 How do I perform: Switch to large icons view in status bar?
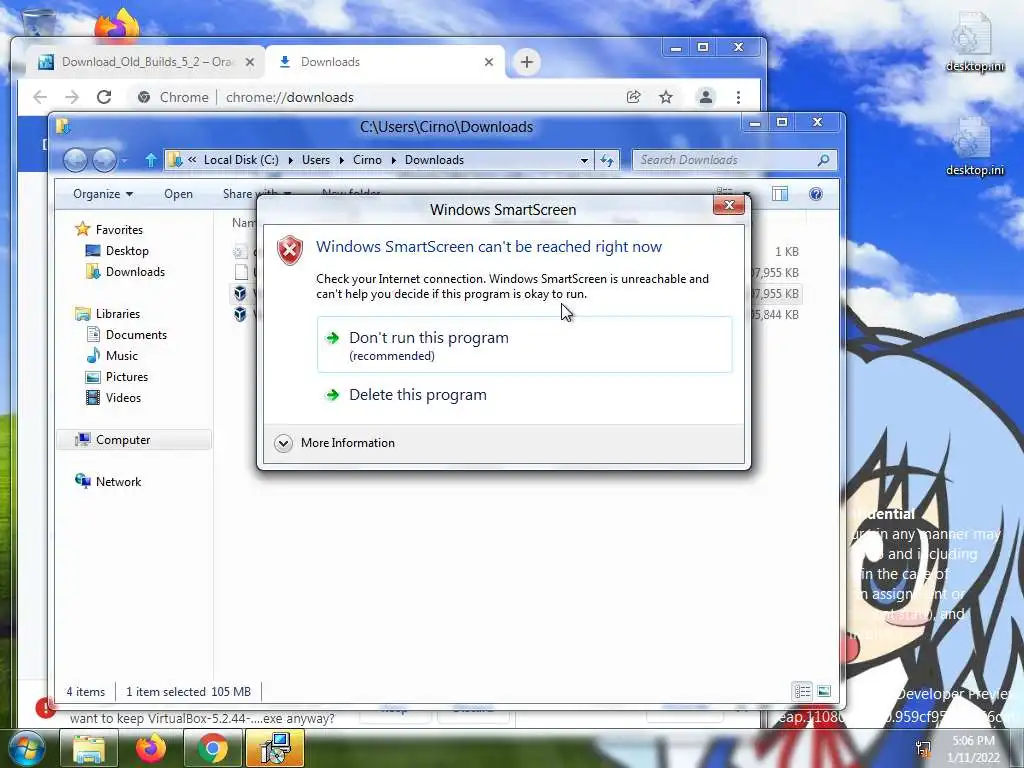pos(824,691)
